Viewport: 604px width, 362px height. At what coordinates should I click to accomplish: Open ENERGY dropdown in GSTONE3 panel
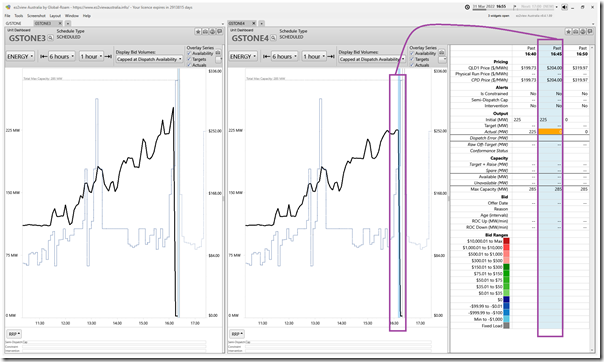(20, 57)
